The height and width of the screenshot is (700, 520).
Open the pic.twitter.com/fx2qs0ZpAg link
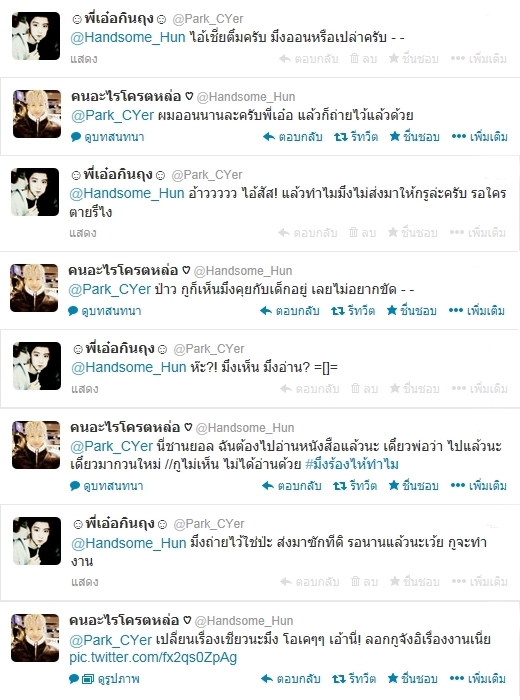pyautogui.click(x=153, y=657)
